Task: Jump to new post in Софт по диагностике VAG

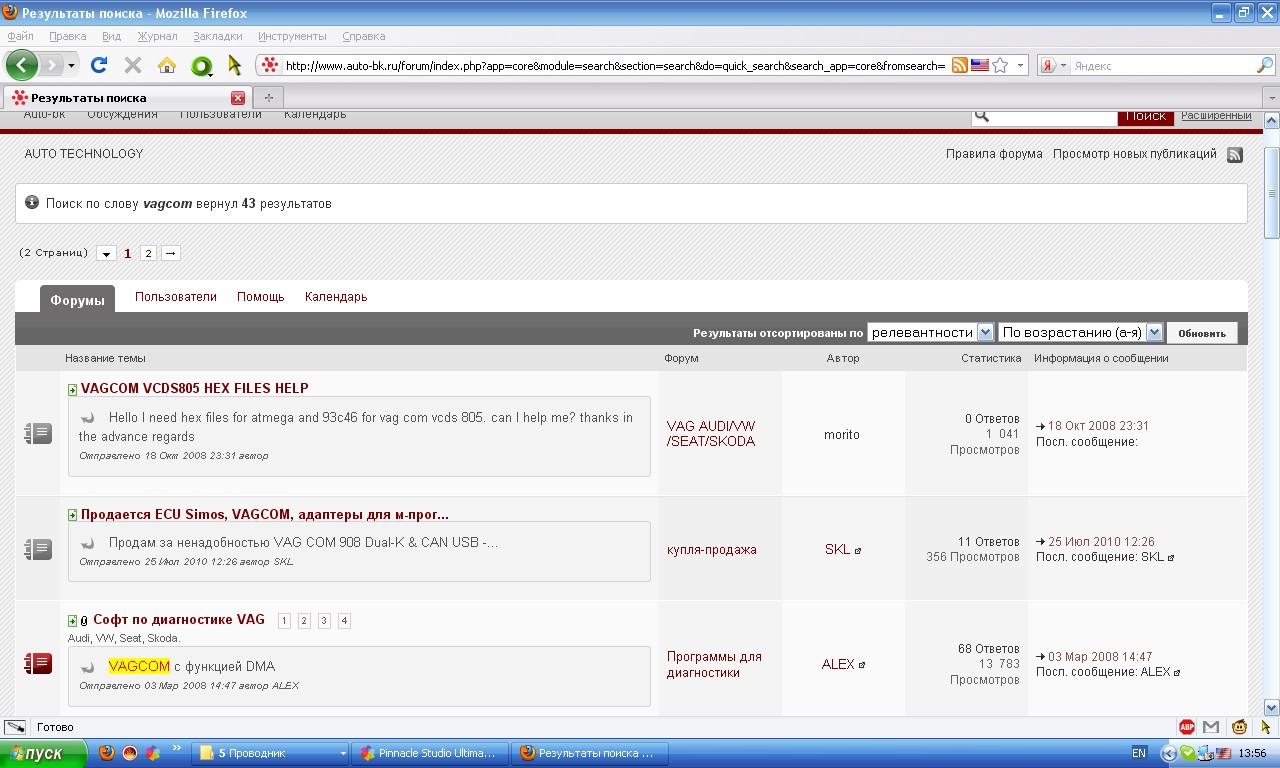Action: (73, 621)
